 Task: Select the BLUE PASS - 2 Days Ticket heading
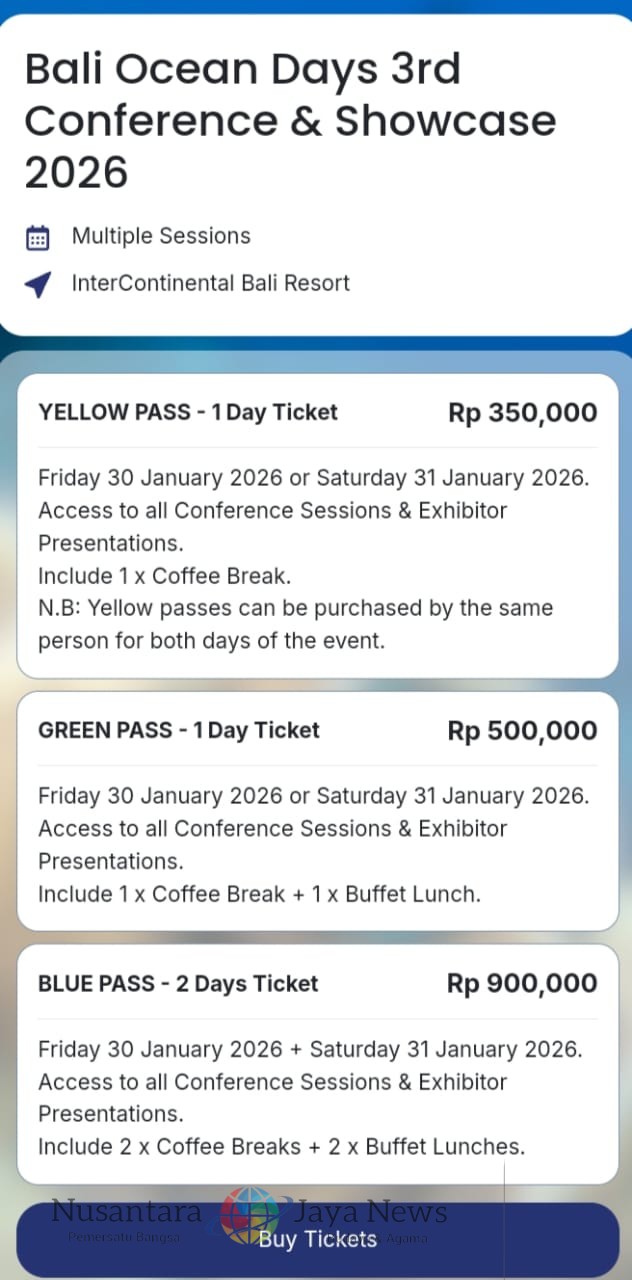click(178, 983)
